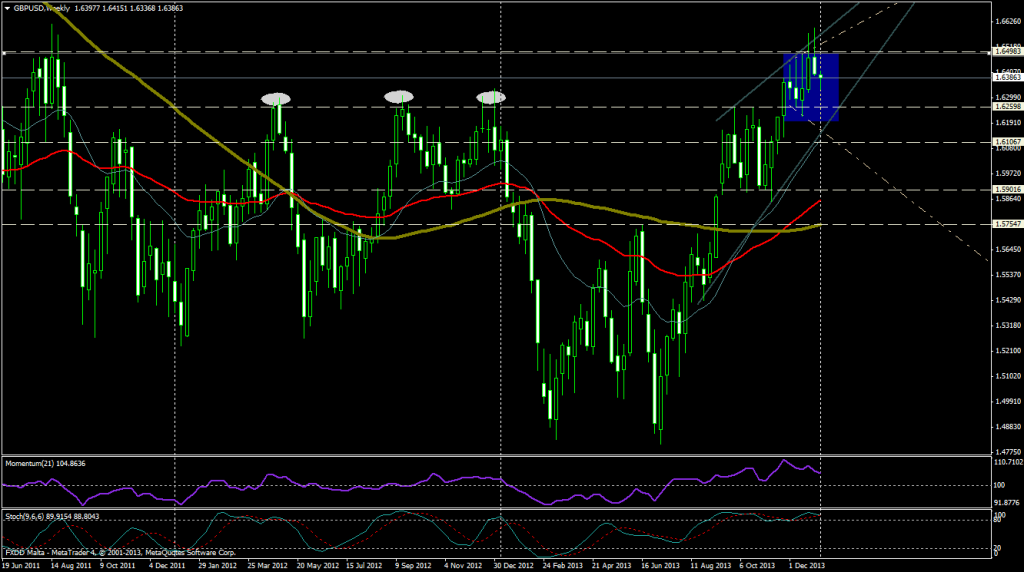Click the current price label 1.63863
Viewport: 1024px width, 572px height.
[x=1005, y=77]
